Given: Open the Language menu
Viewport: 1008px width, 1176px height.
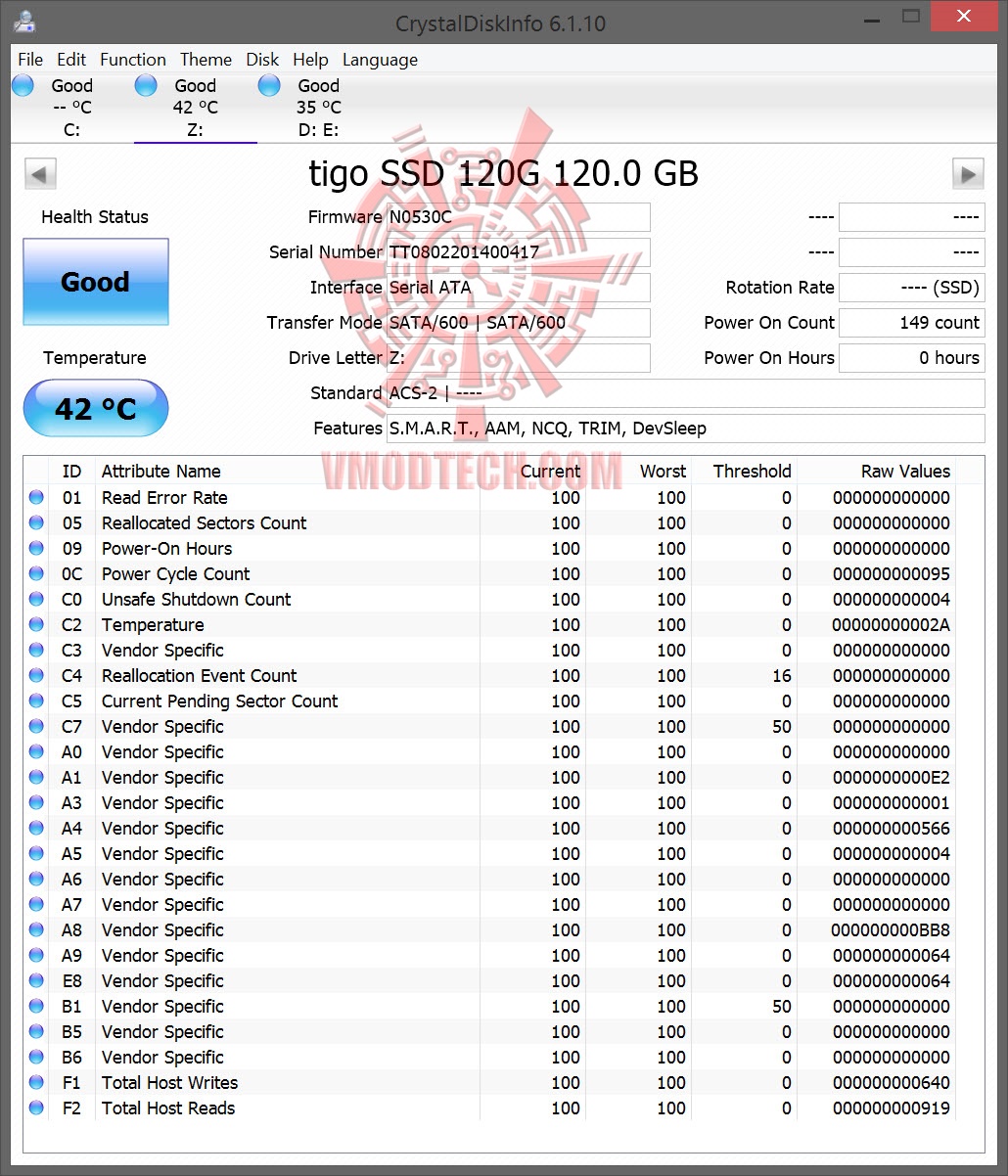Looking at the screenshot, I should 380,60.
